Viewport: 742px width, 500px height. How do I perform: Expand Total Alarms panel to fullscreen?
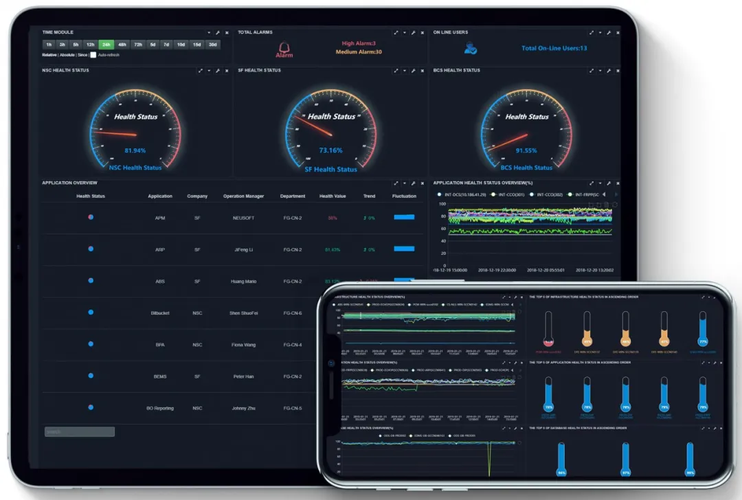coord(396,33)
